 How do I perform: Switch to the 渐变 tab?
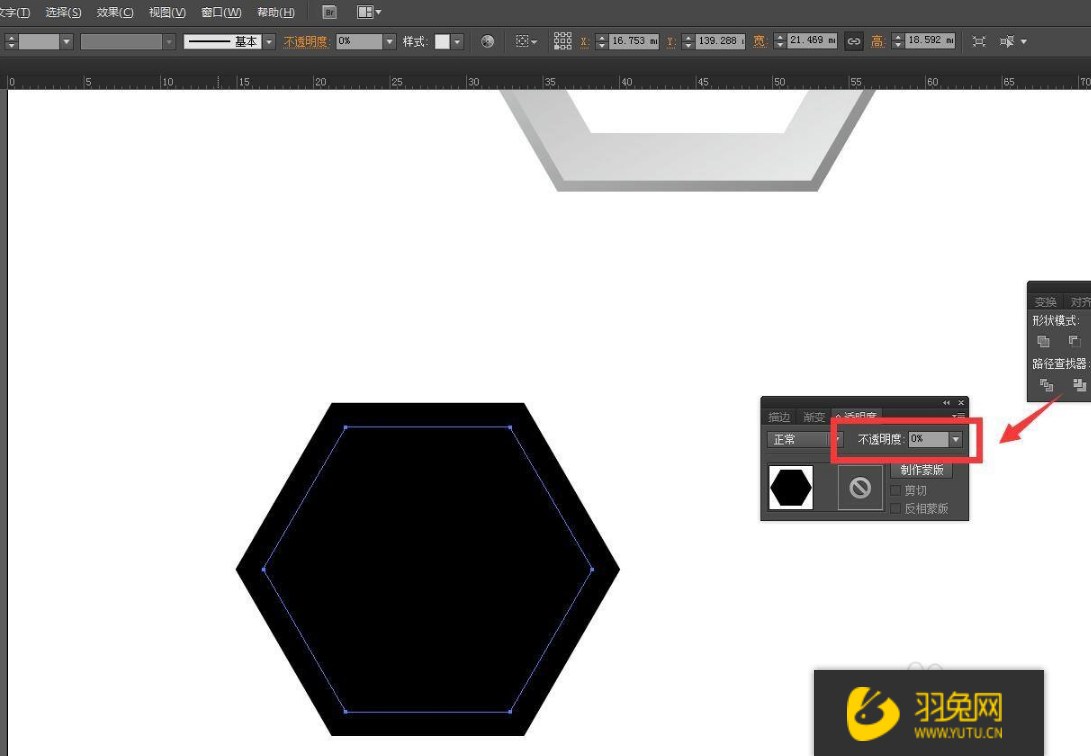[813, 417]
